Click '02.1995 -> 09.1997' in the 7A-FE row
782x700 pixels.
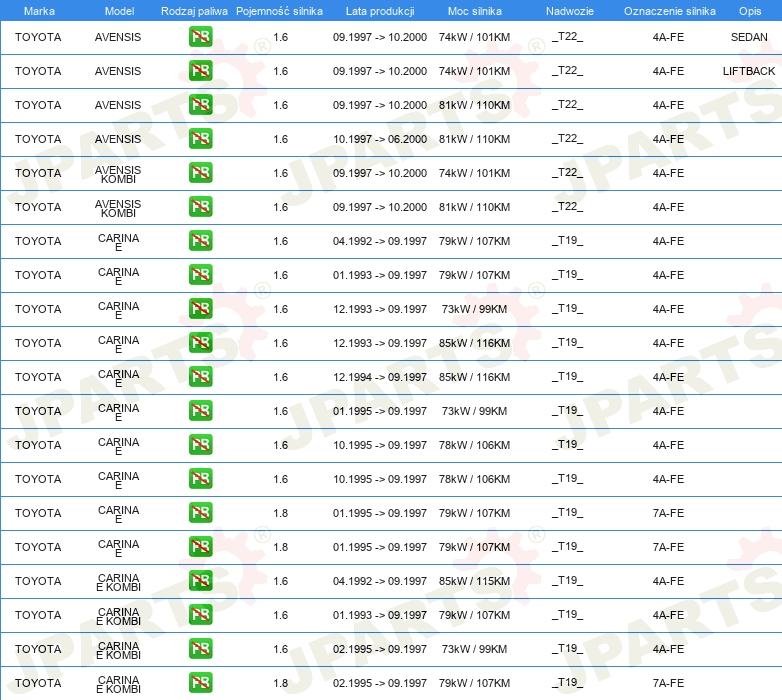tap(380, 683)
